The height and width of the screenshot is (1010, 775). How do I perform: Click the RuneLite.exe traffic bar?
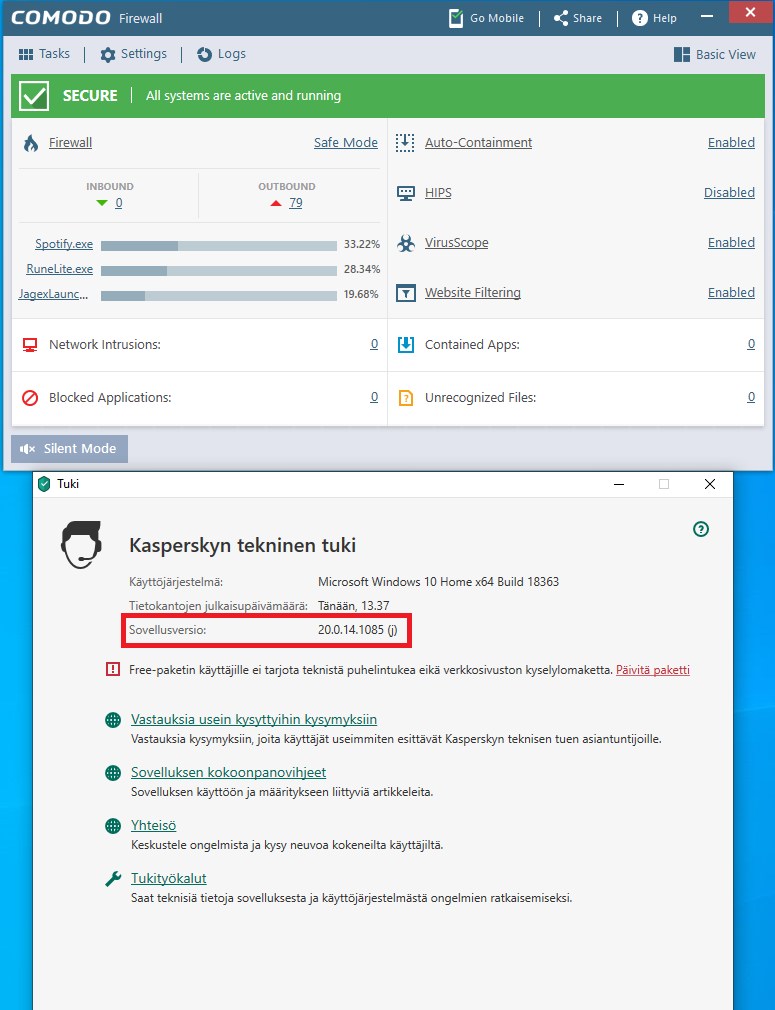pos(219,271)
